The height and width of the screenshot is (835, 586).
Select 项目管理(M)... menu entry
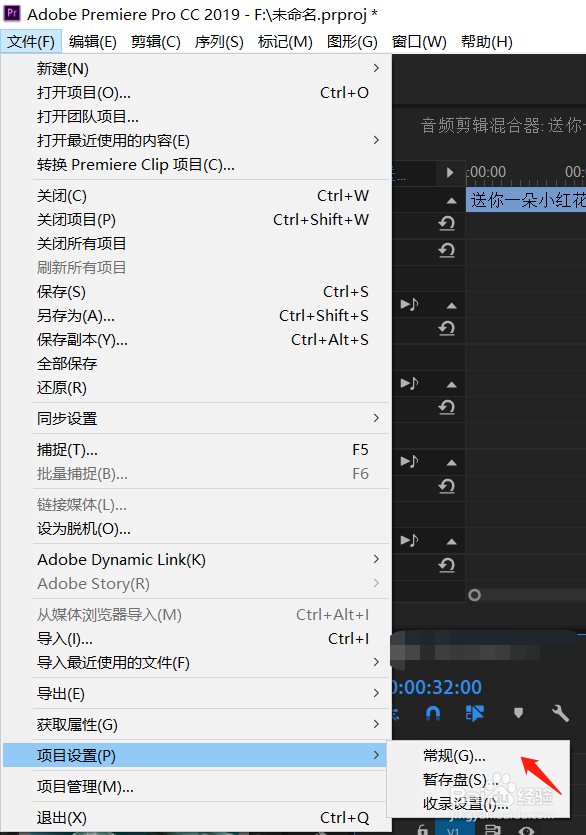[196, 787]
